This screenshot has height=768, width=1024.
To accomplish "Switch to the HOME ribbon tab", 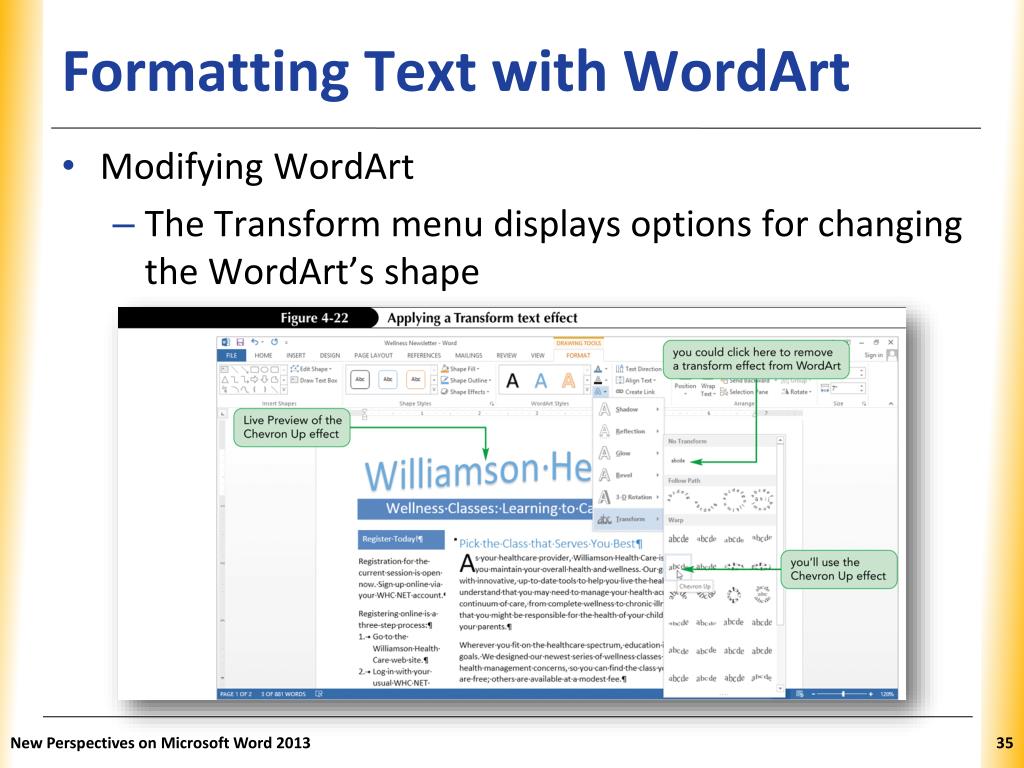I will (x=263, y=355).
